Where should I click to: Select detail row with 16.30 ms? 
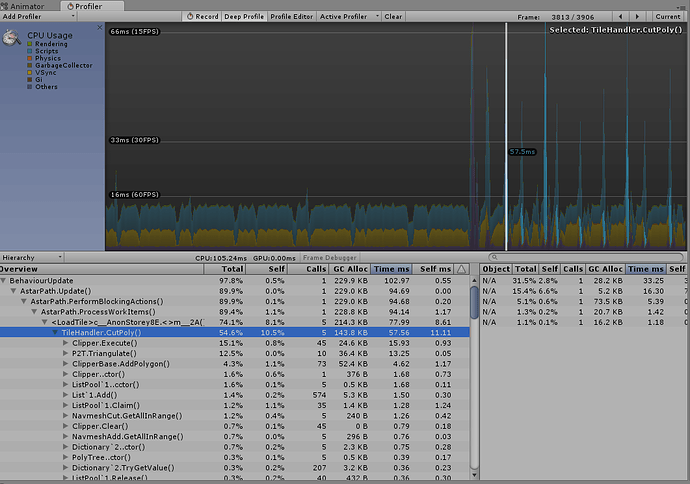584,291
